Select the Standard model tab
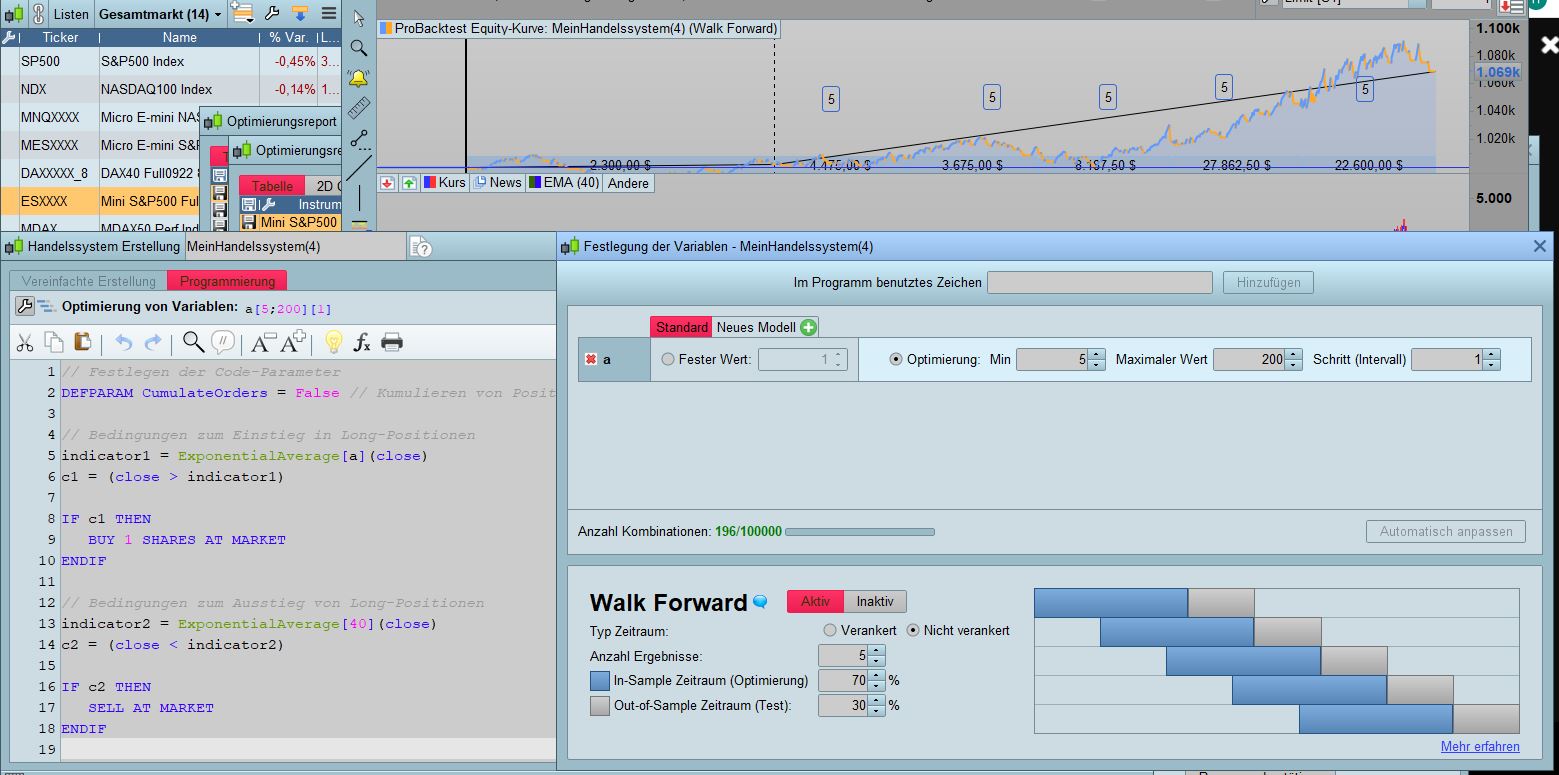 click(x=682, y=327)
